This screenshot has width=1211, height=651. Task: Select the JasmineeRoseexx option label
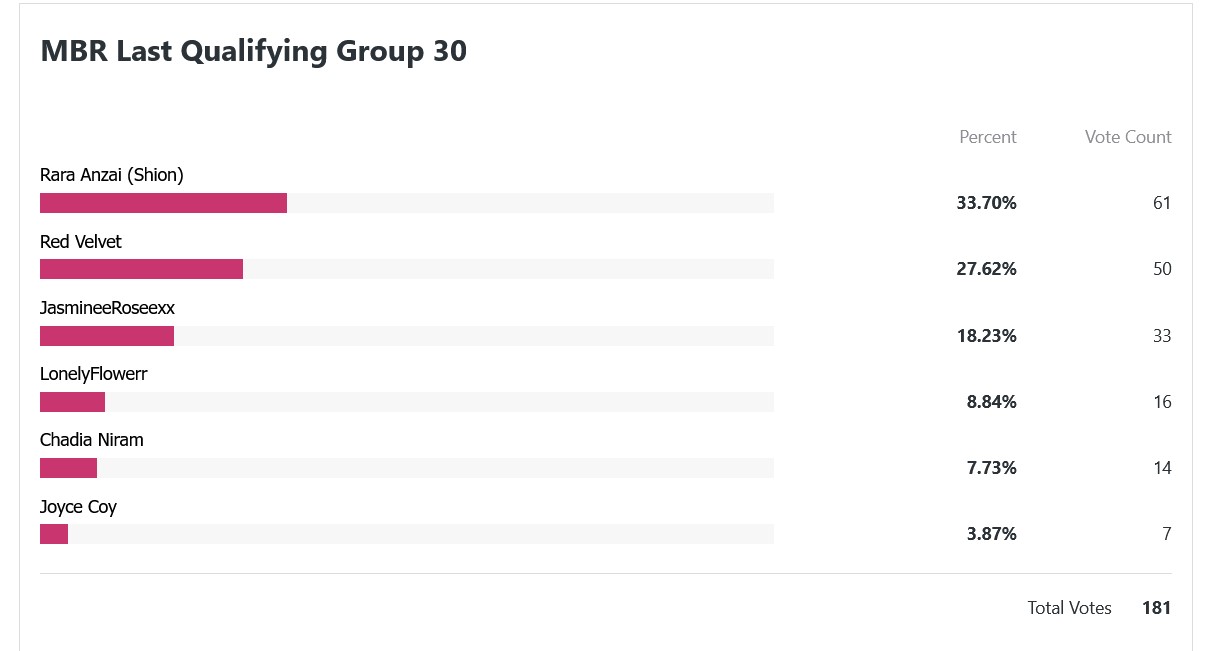pos(107,308)
